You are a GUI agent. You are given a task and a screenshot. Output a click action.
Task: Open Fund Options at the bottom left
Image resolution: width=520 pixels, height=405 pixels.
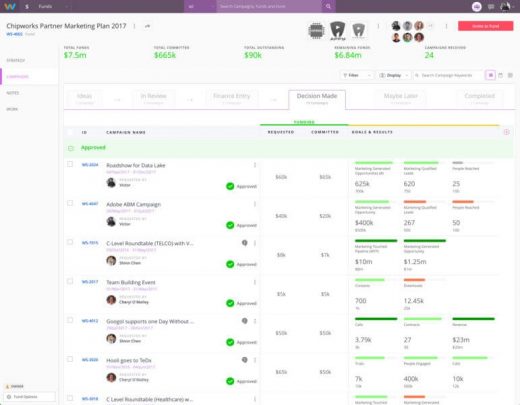click(29, 397)
